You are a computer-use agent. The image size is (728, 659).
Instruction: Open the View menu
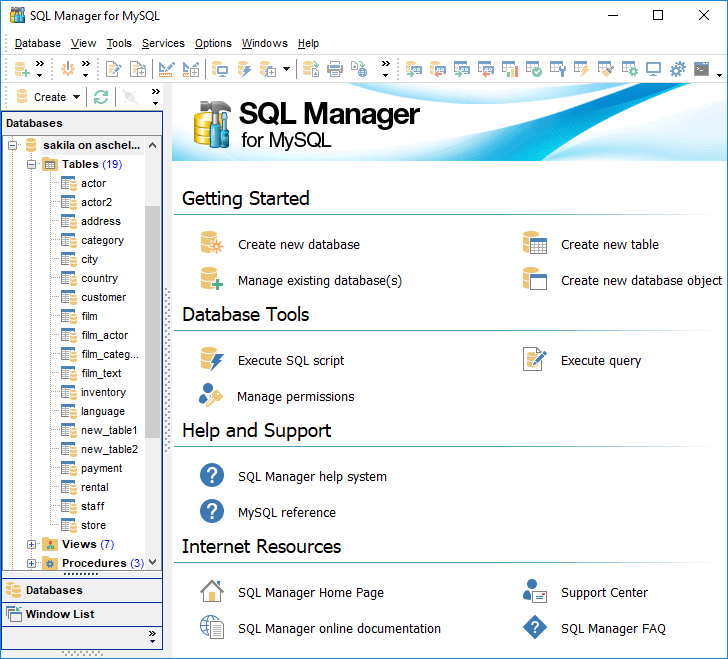pyautogui.click(x=84, y=43)
